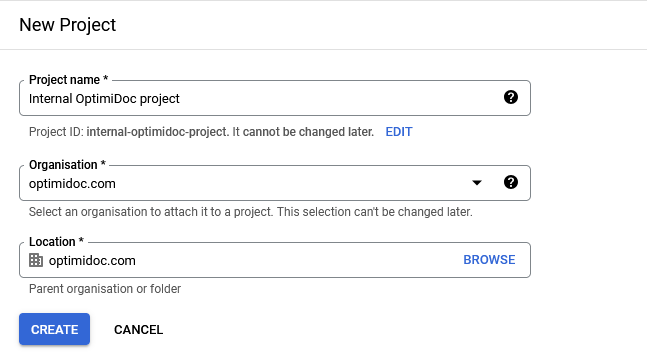
Task: Cancel new project creation
Action: (139, 330)
